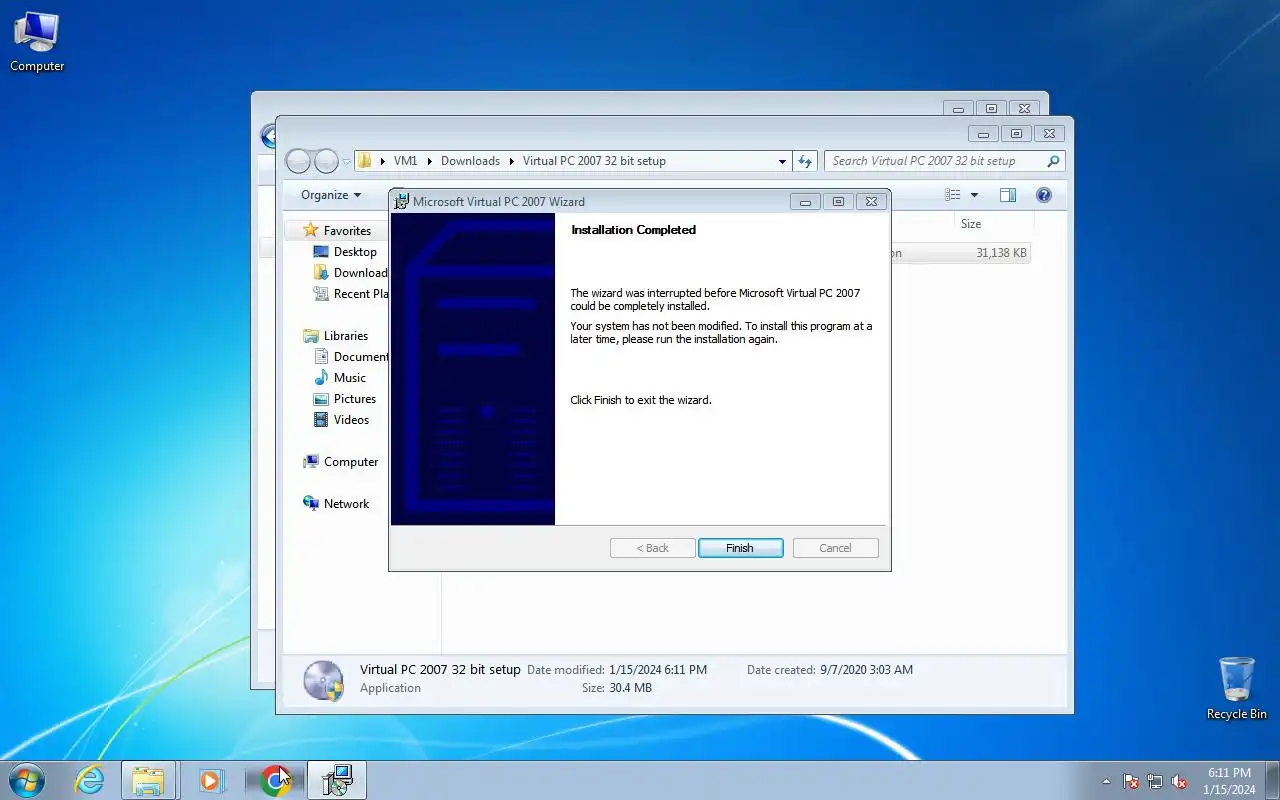
Task: Click breadcrumb arrow after VM1
Action: (429, 161)
